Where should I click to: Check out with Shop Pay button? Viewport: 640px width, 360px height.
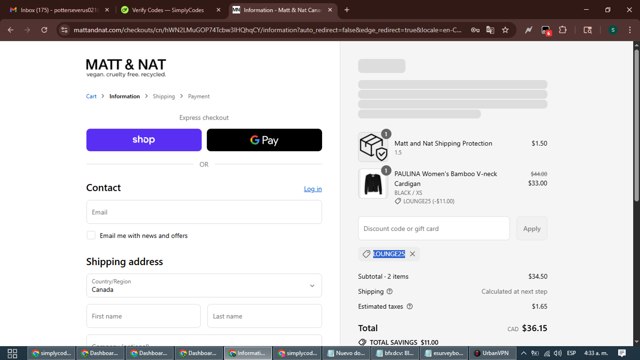pos(144,140)
